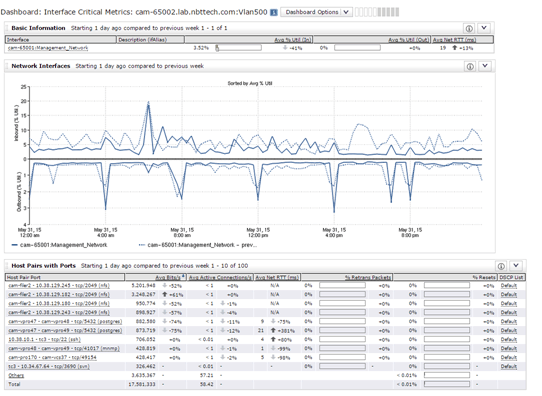
Task: Open cam-vpro48 - cam-vpro49 tcp/41017 link
Action: pyautogui.click(x=64, y=349)
